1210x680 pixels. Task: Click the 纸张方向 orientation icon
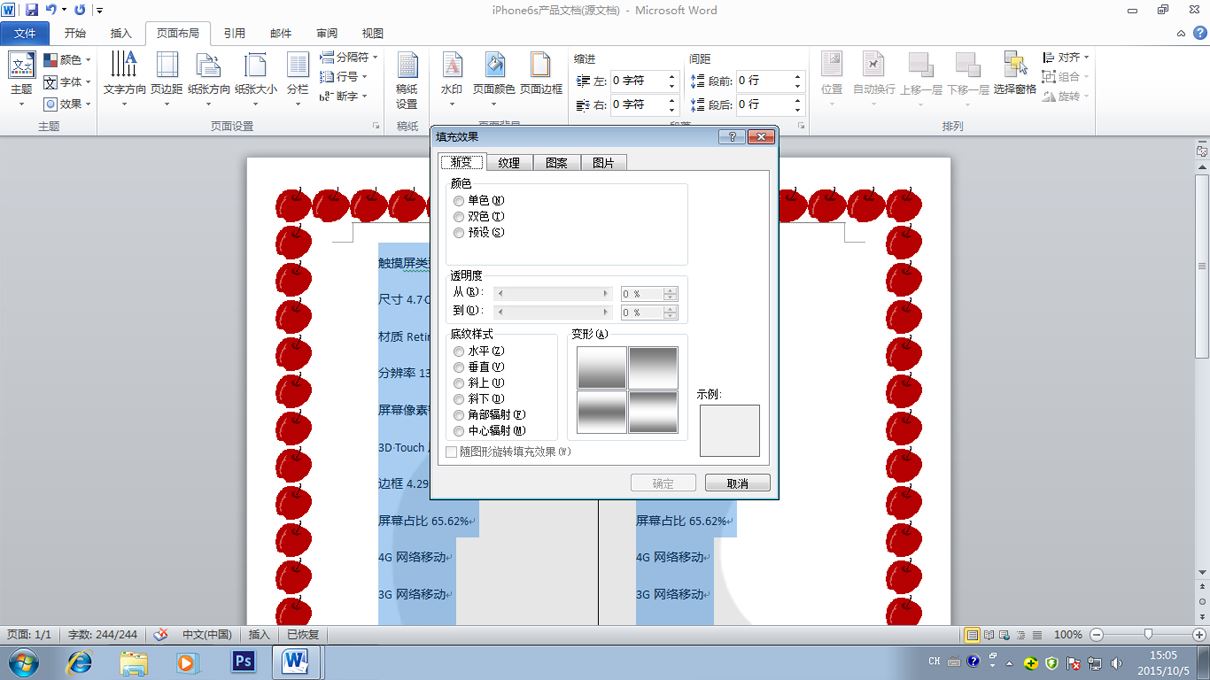point(209,65)
